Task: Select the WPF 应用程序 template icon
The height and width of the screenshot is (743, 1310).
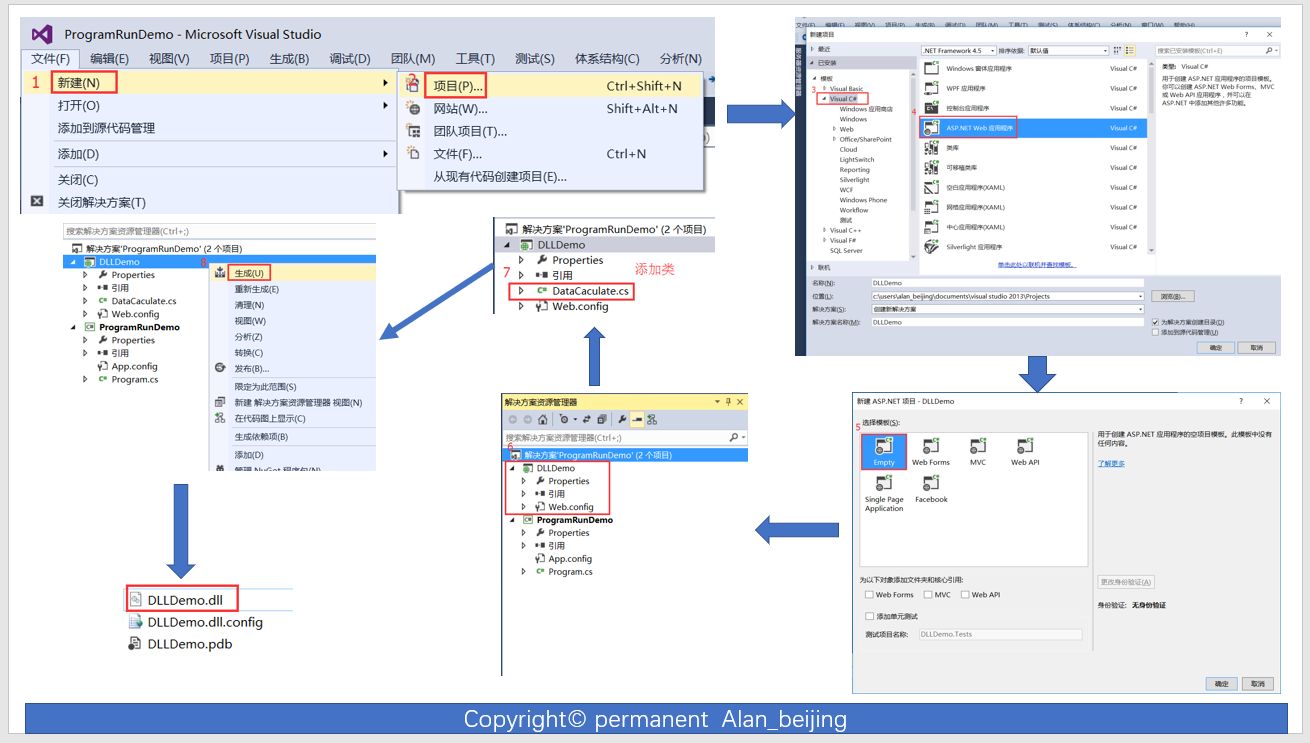Action: [931, 88]
